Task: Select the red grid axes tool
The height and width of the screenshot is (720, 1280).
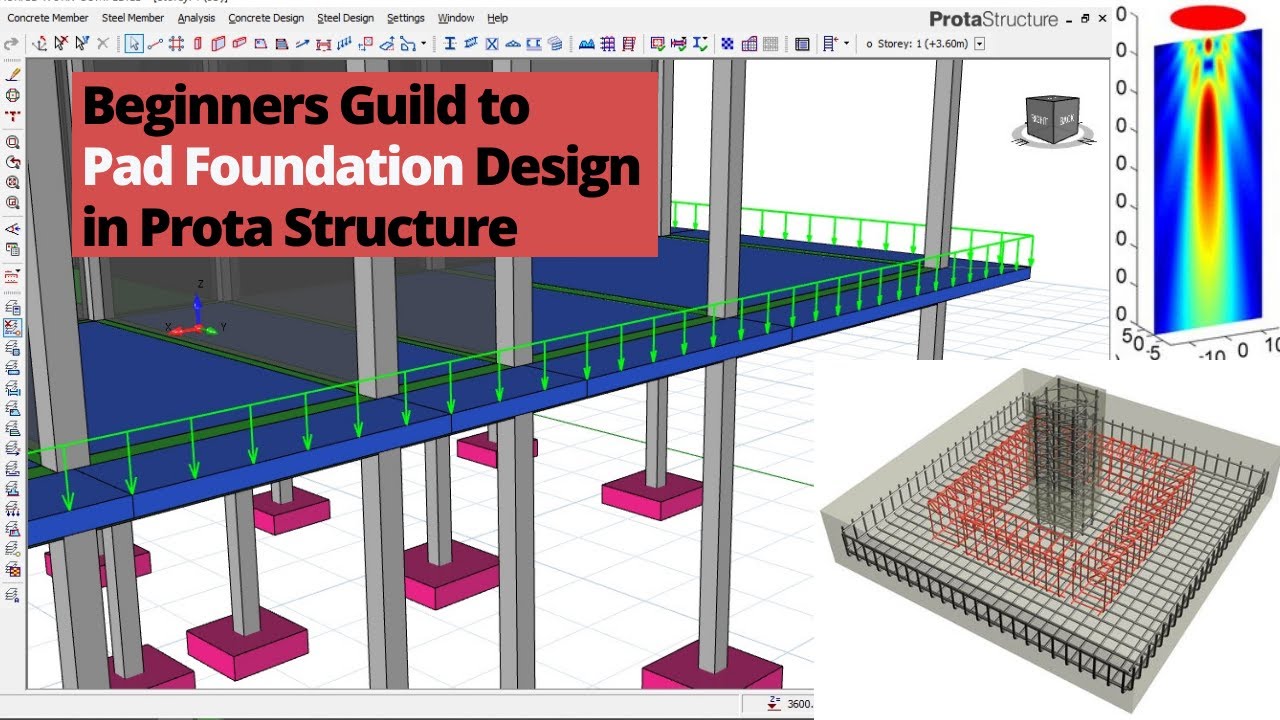Action: (175, 43)
